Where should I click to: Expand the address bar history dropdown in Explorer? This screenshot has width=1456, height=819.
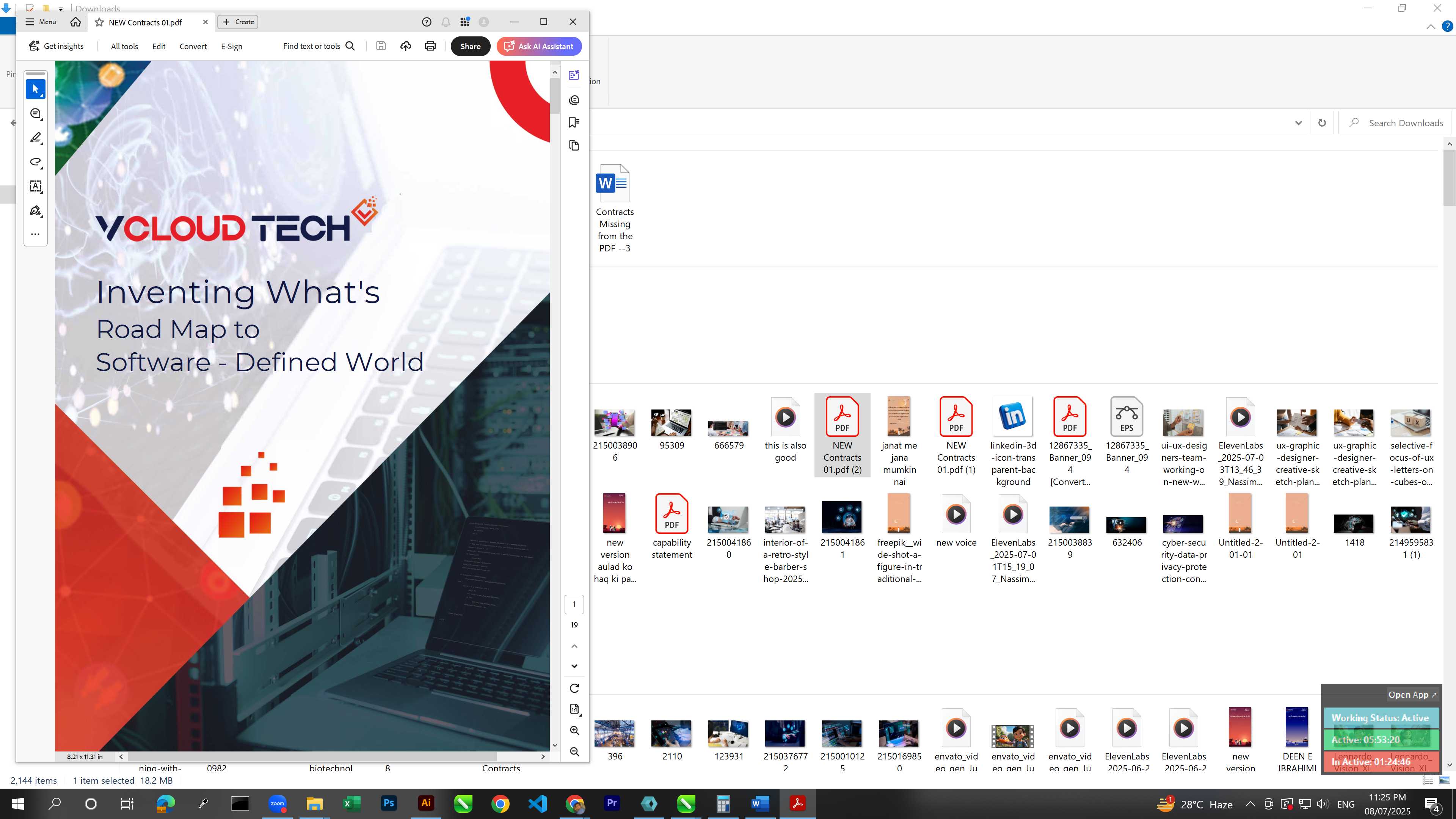[1298, 123]
